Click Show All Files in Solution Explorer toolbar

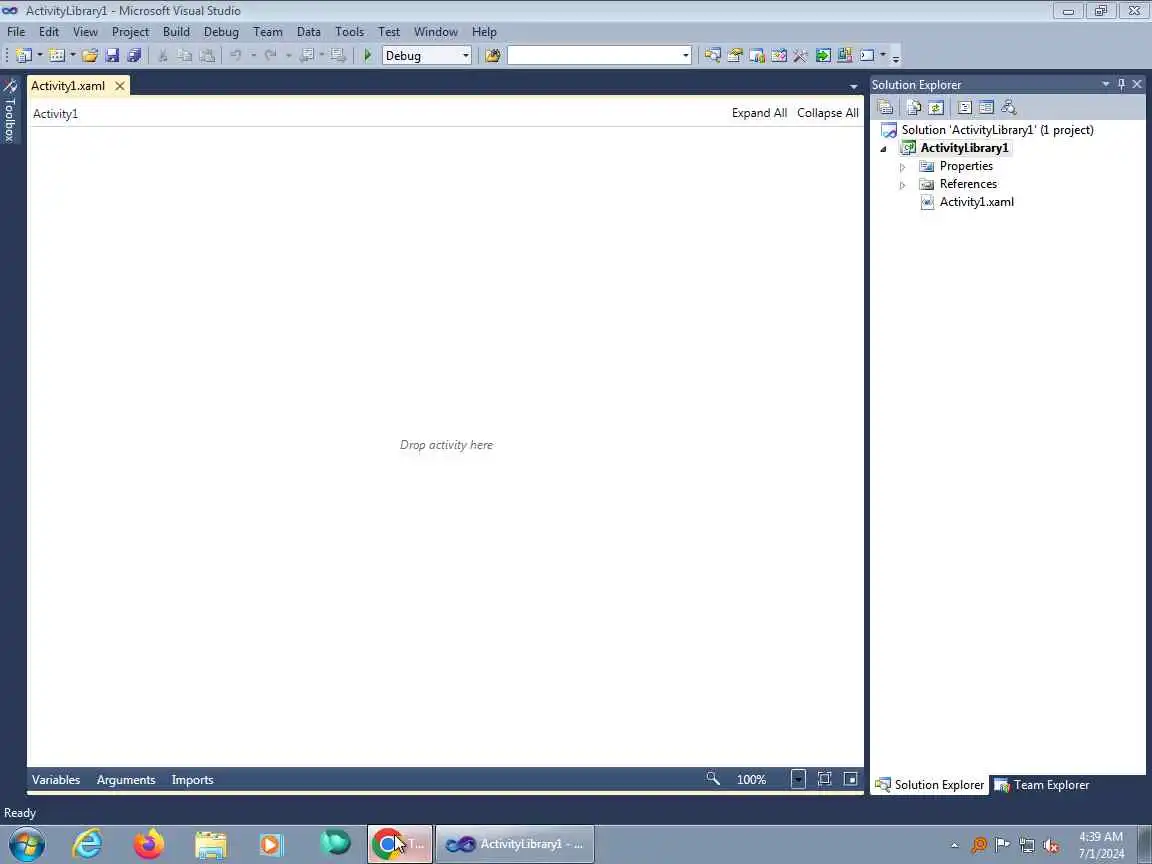(913, 107)
